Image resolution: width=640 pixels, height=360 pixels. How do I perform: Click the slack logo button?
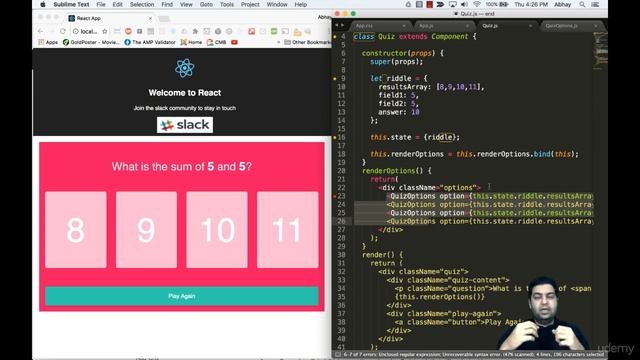click(x=185, y=125)
